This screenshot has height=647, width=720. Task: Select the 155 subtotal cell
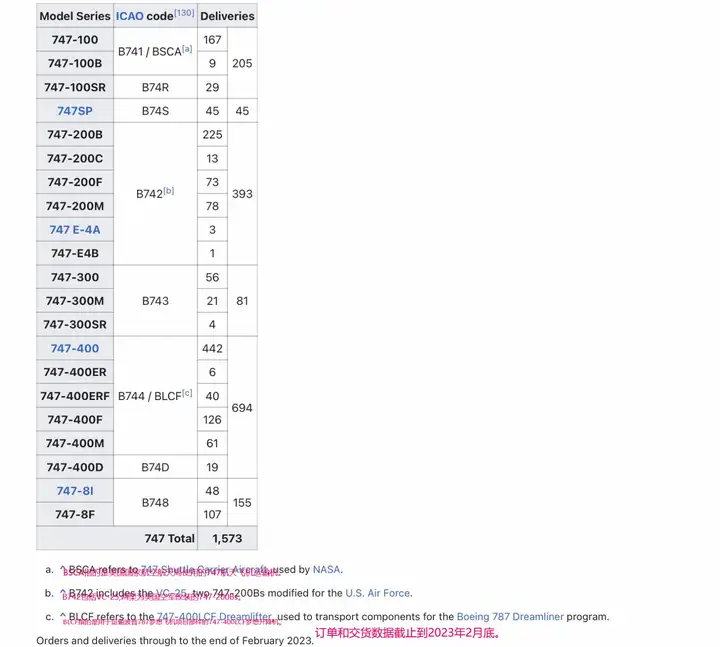coord(242,503)
